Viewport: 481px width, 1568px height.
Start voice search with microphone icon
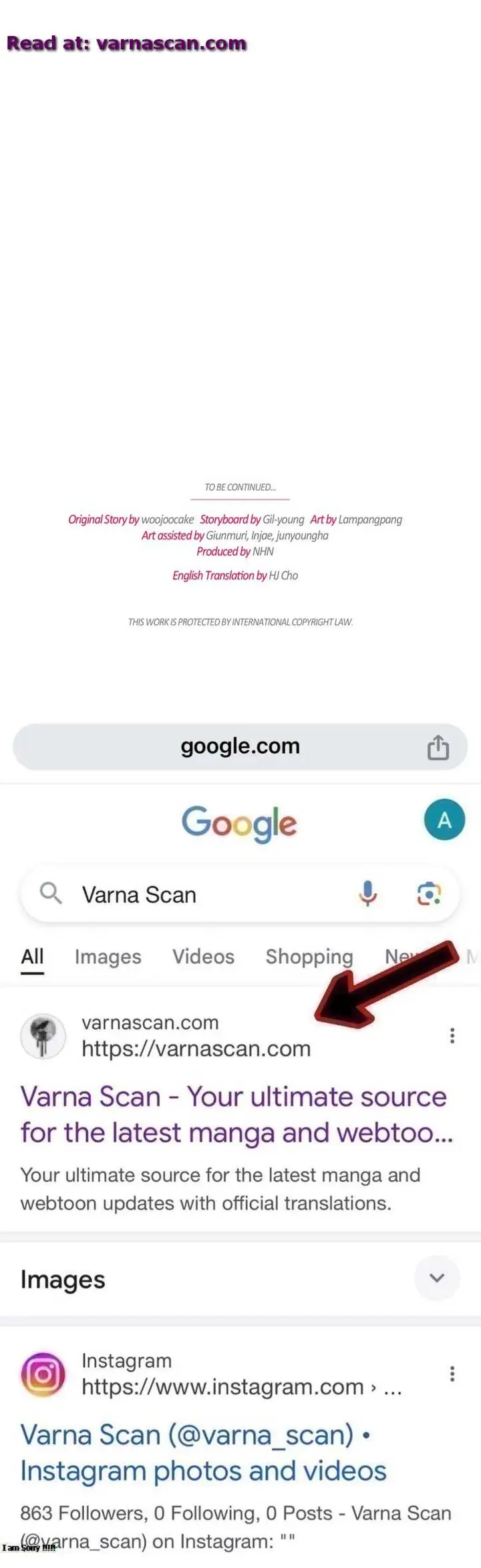[367, 893]
